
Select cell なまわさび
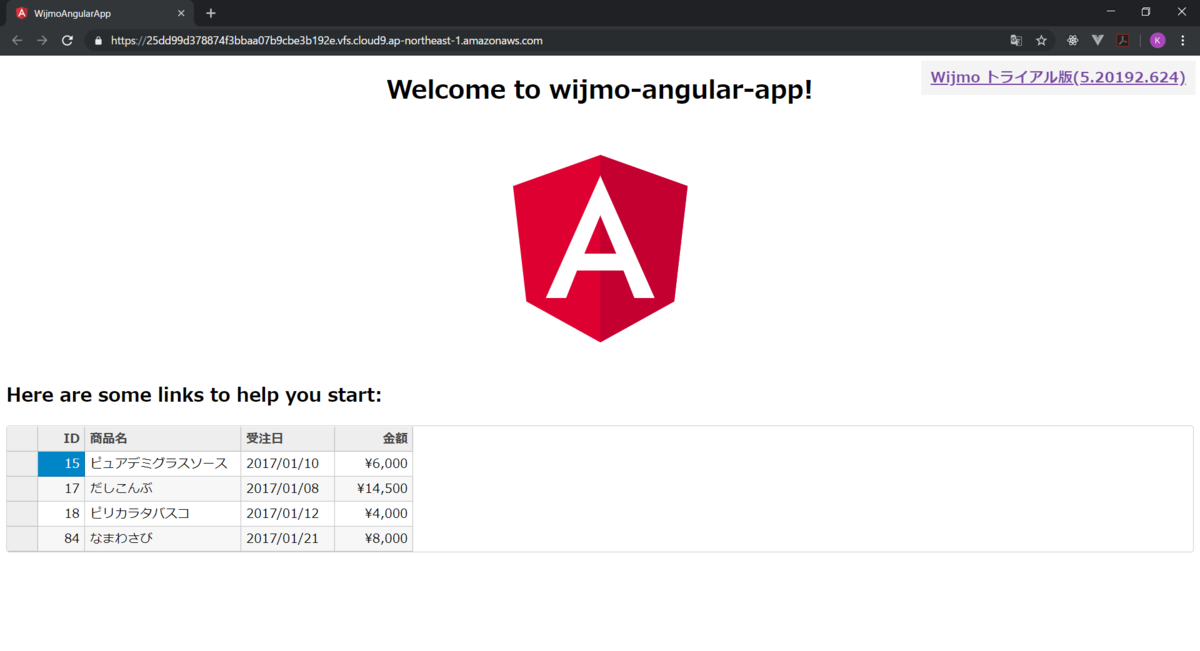tap(163, 538)
